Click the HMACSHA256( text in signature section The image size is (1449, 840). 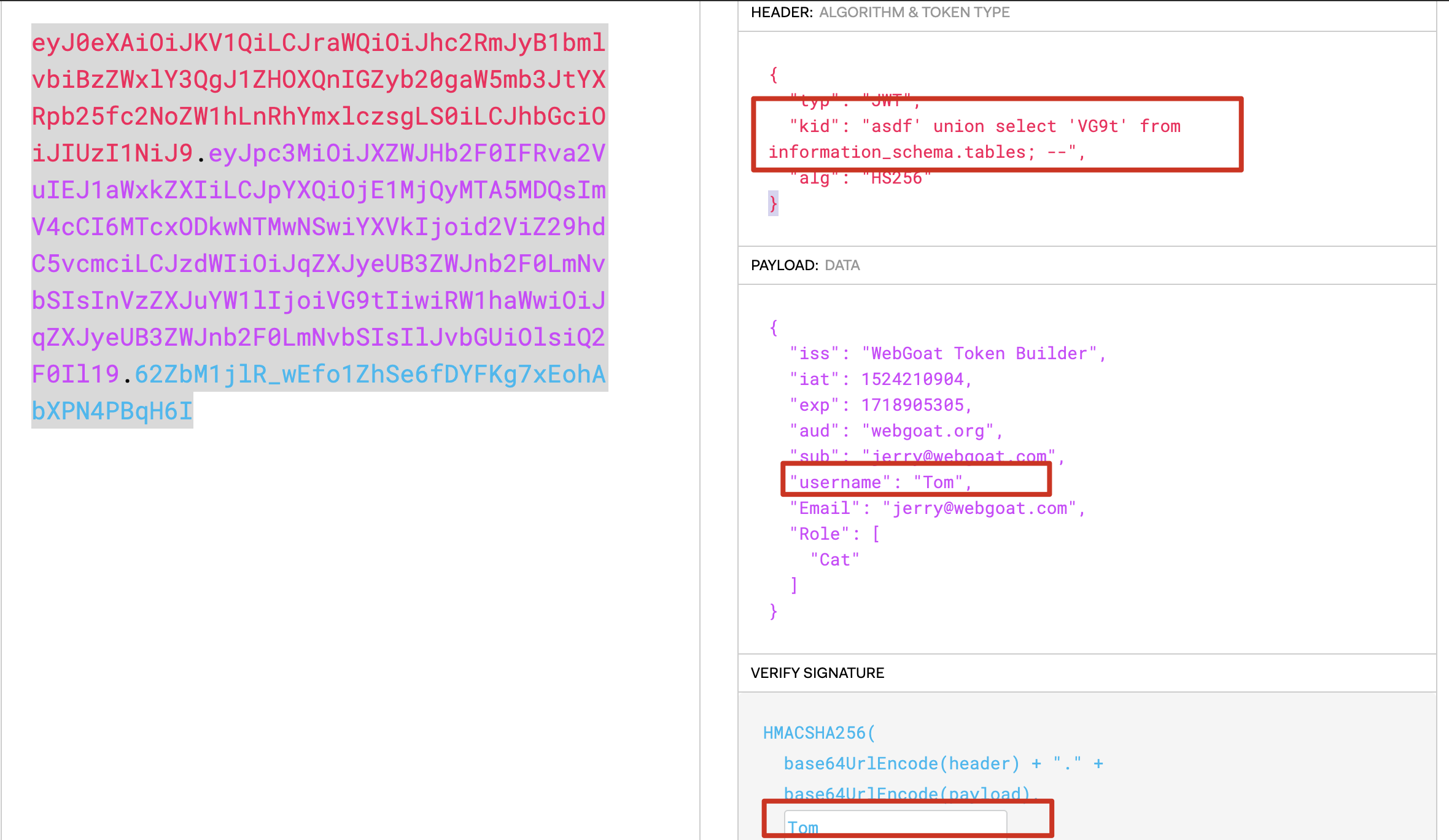[x=819, y=733]
